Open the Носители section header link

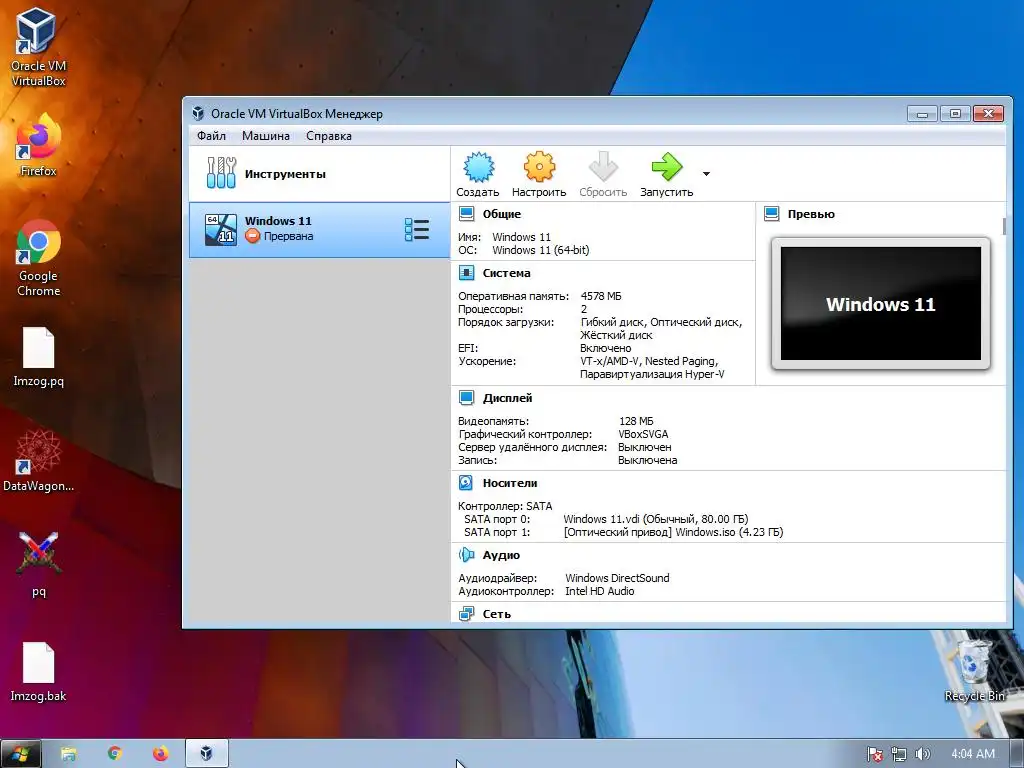[x=510, y=483]
